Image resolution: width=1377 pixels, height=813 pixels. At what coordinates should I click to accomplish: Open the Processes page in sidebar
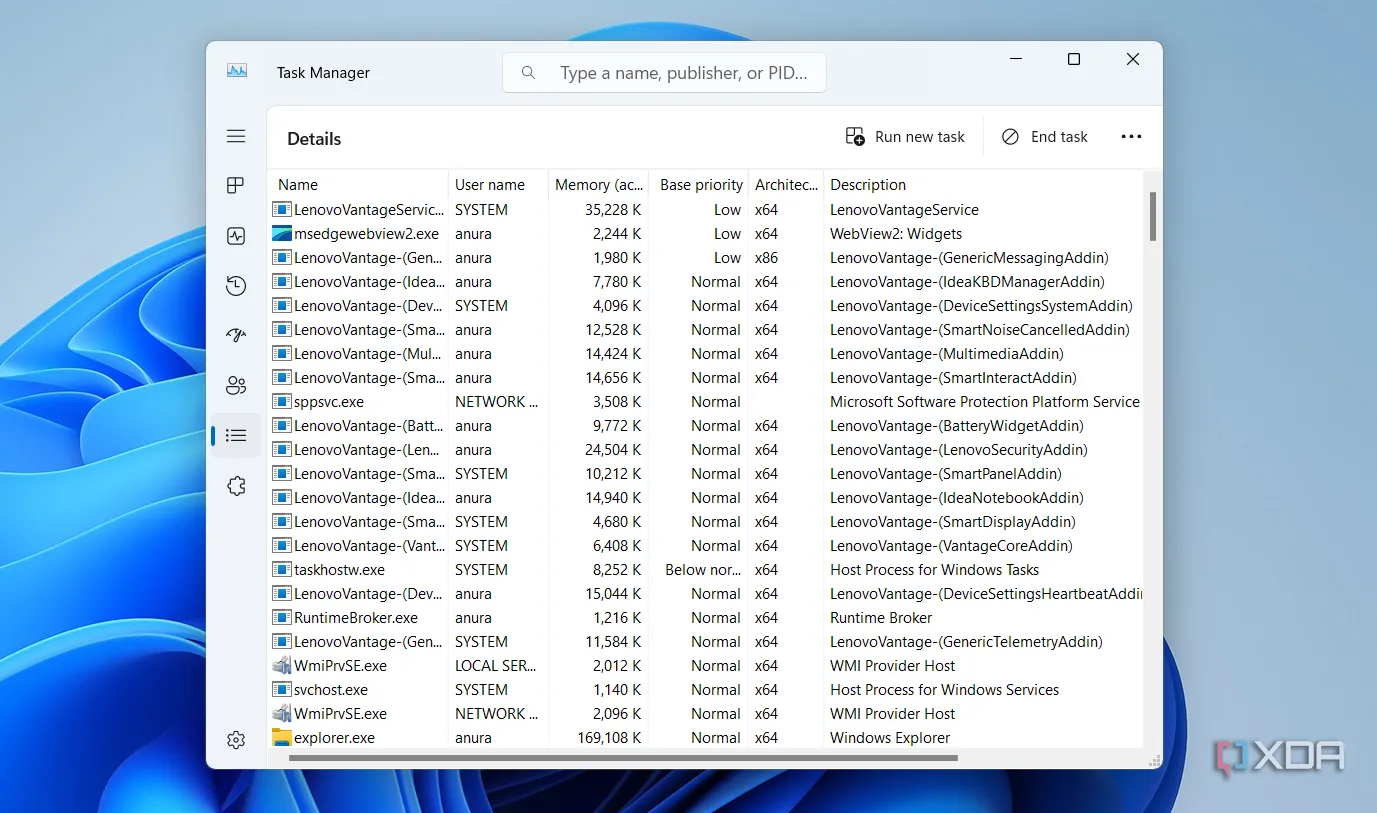[236, 186]
